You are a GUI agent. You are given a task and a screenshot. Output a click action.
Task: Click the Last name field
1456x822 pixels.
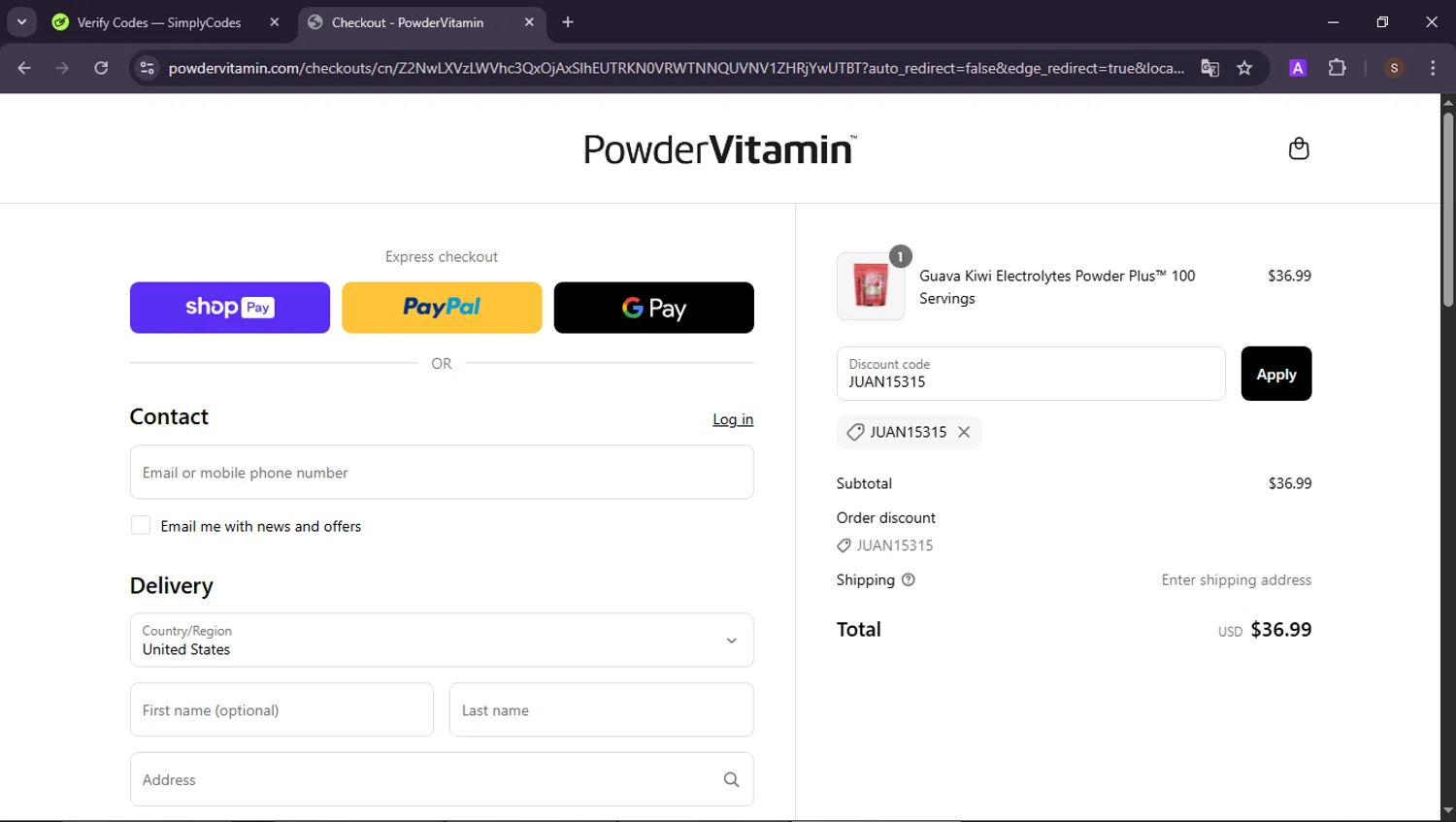click(x=602, y=709)
